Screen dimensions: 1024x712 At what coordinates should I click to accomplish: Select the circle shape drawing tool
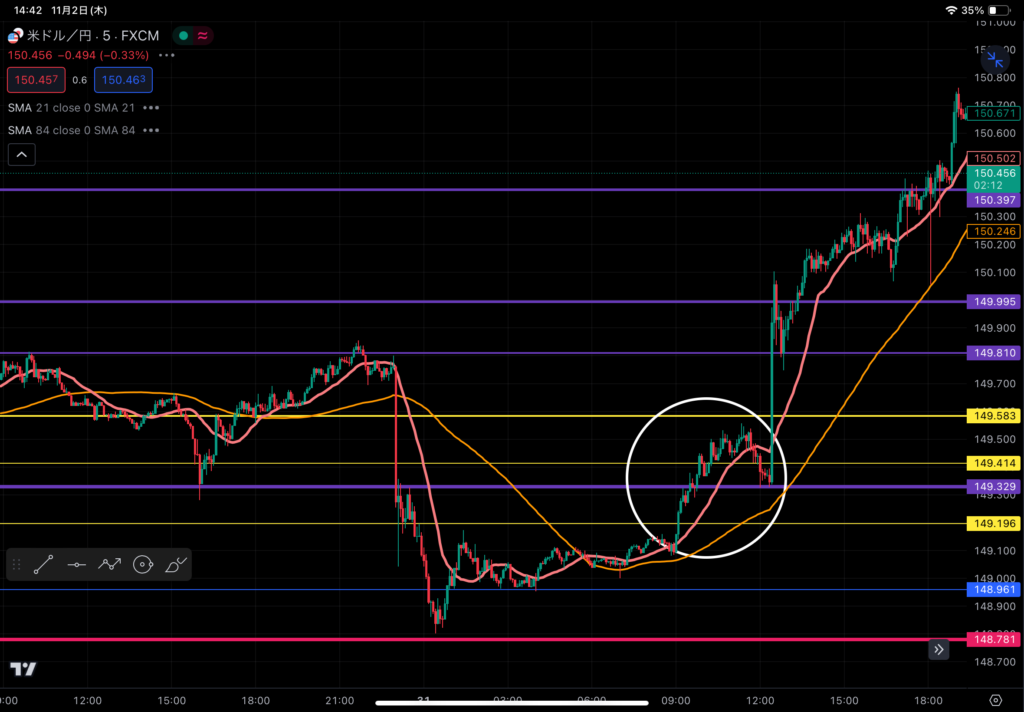(x=142, y=565)
